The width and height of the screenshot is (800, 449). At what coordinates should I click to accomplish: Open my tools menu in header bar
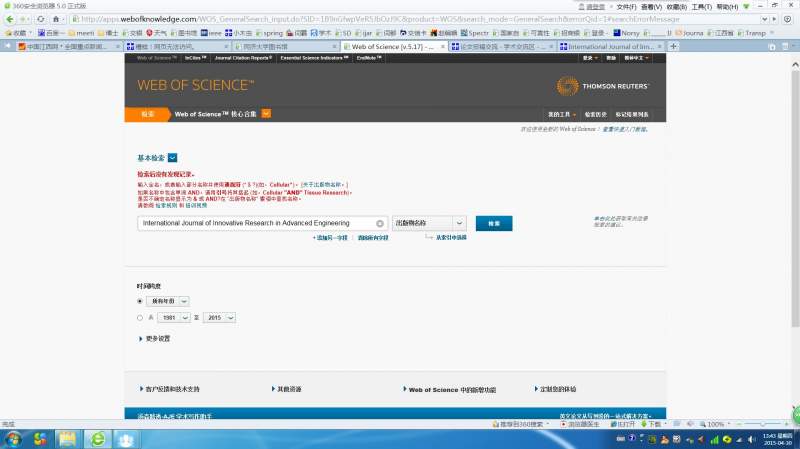[562, 114]
